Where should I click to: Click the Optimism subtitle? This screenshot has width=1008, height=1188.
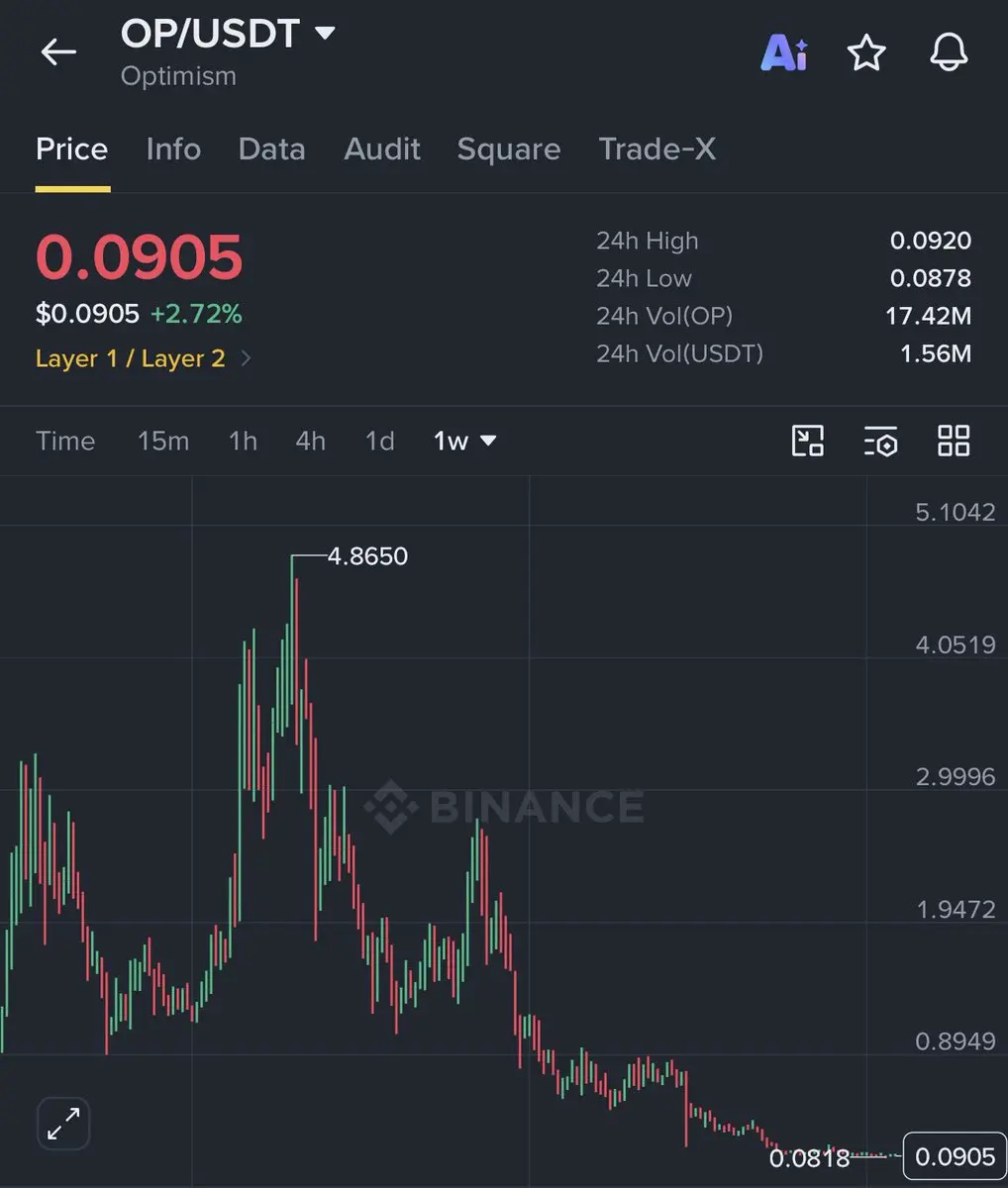(x=178, y=76)
